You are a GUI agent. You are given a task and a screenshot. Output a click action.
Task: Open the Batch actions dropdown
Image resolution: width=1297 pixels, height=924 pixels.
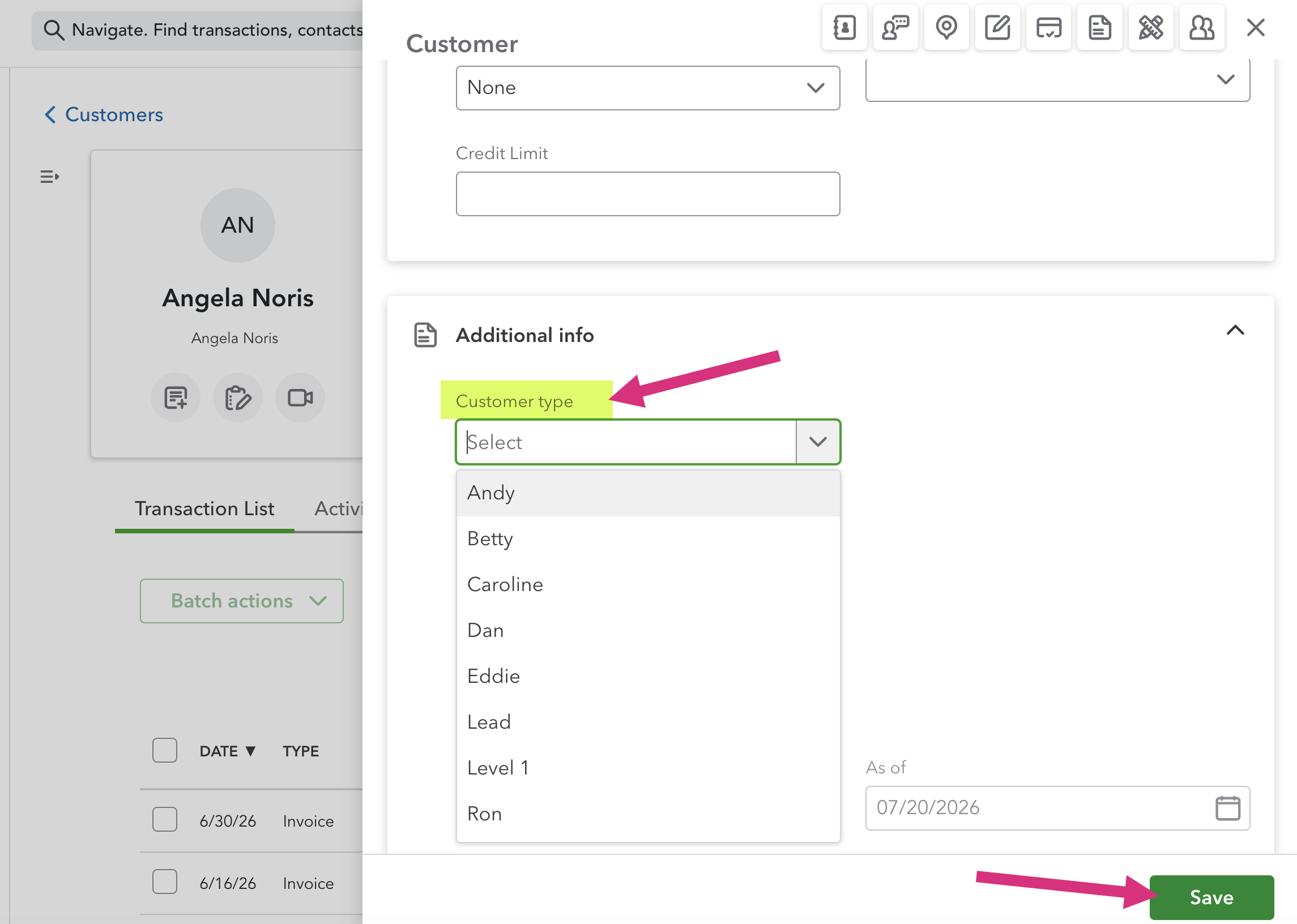pyautogui.click(x=242, y=601)
